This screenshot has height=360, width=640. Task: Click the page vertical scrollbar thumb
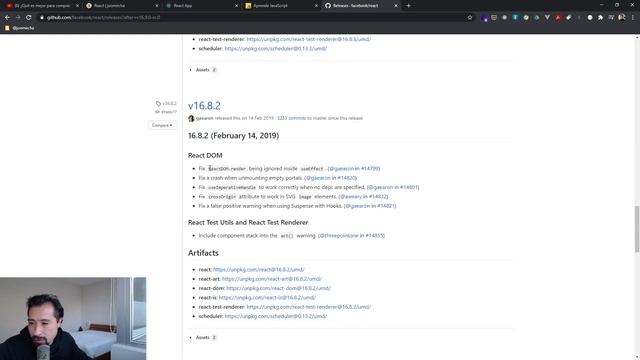[637, 229]
